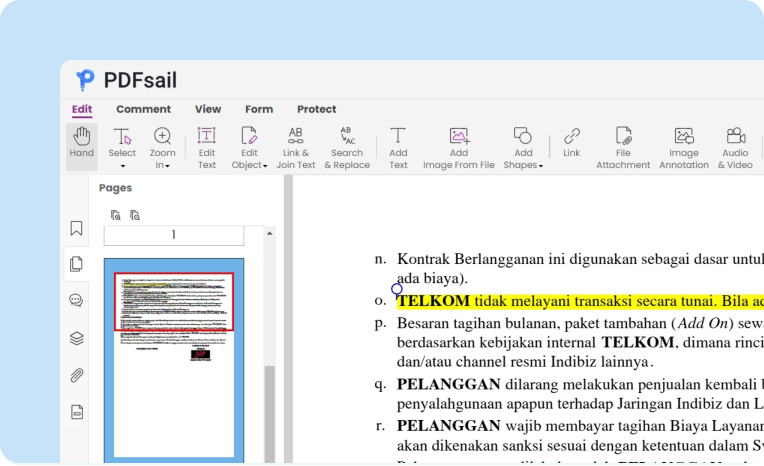Switch to the Edit tab
The width and height of the screenshot is (764, 466).
(82, 109)
